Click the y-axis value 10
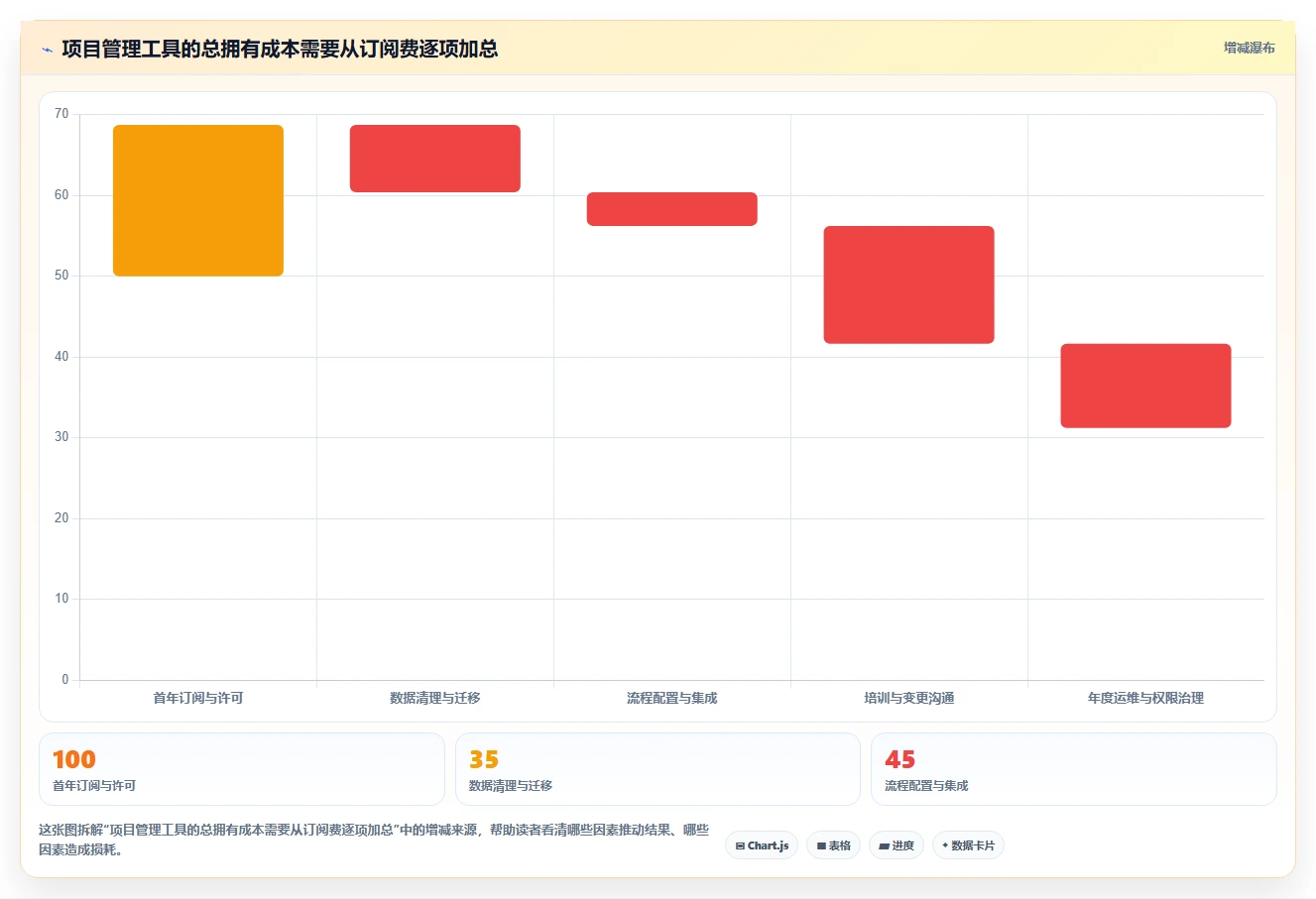This screenshot has width=1316, height=899. point(61,599)
